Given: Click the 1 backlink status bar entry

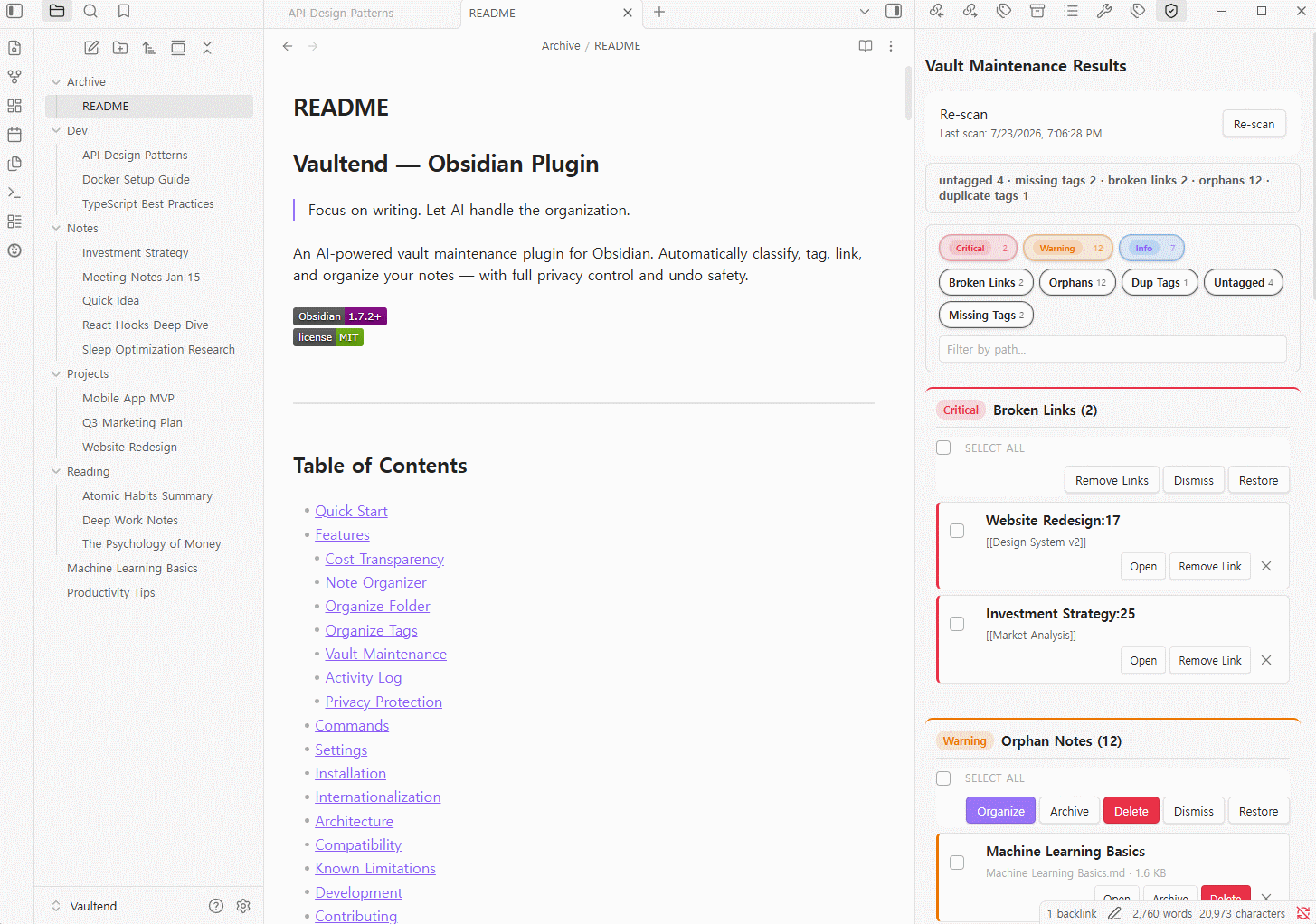Looking at the screenshot, I should pos(1072,913).
